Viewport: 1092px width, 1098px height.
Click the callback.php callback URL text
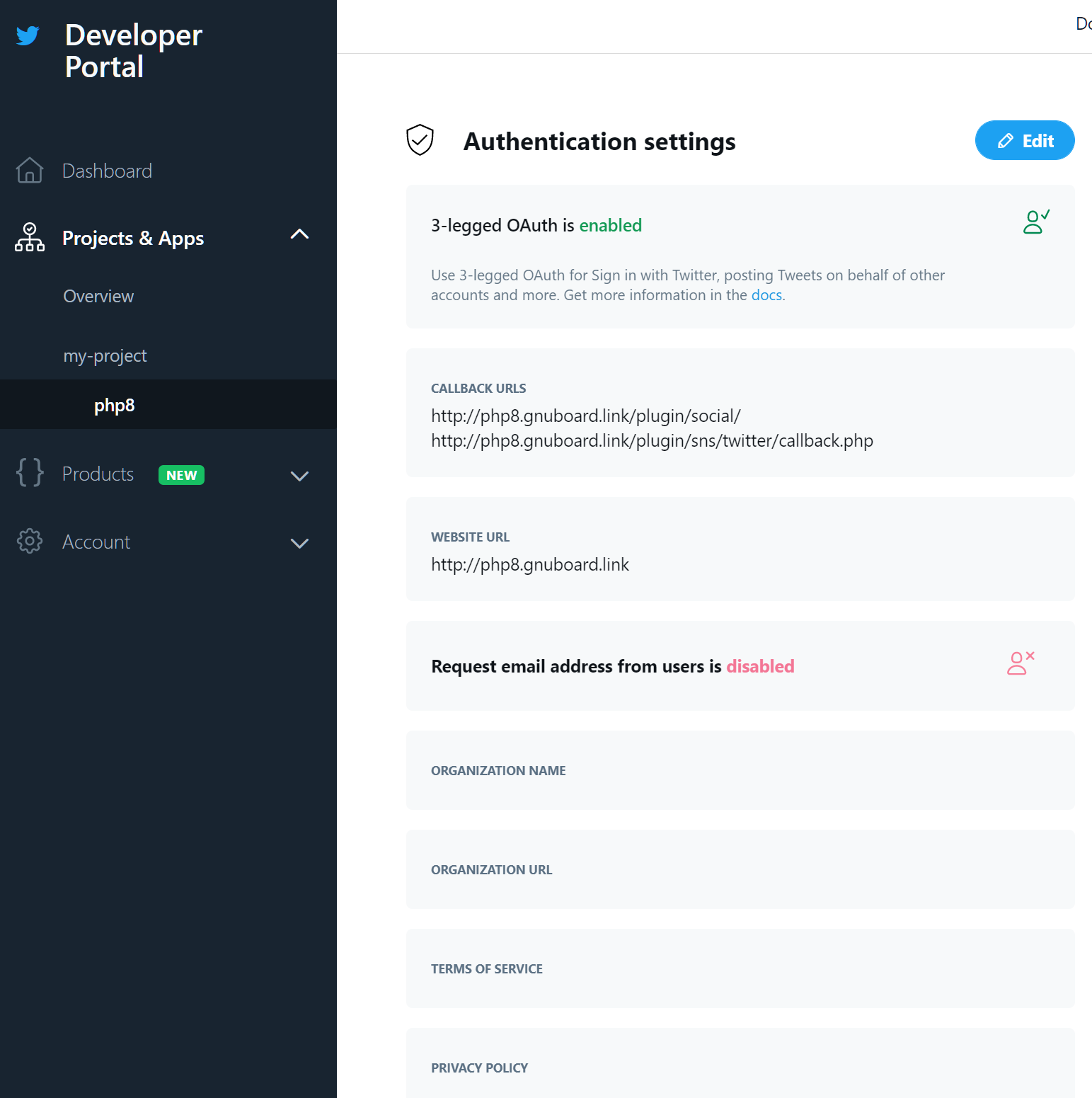coord(651,441)
